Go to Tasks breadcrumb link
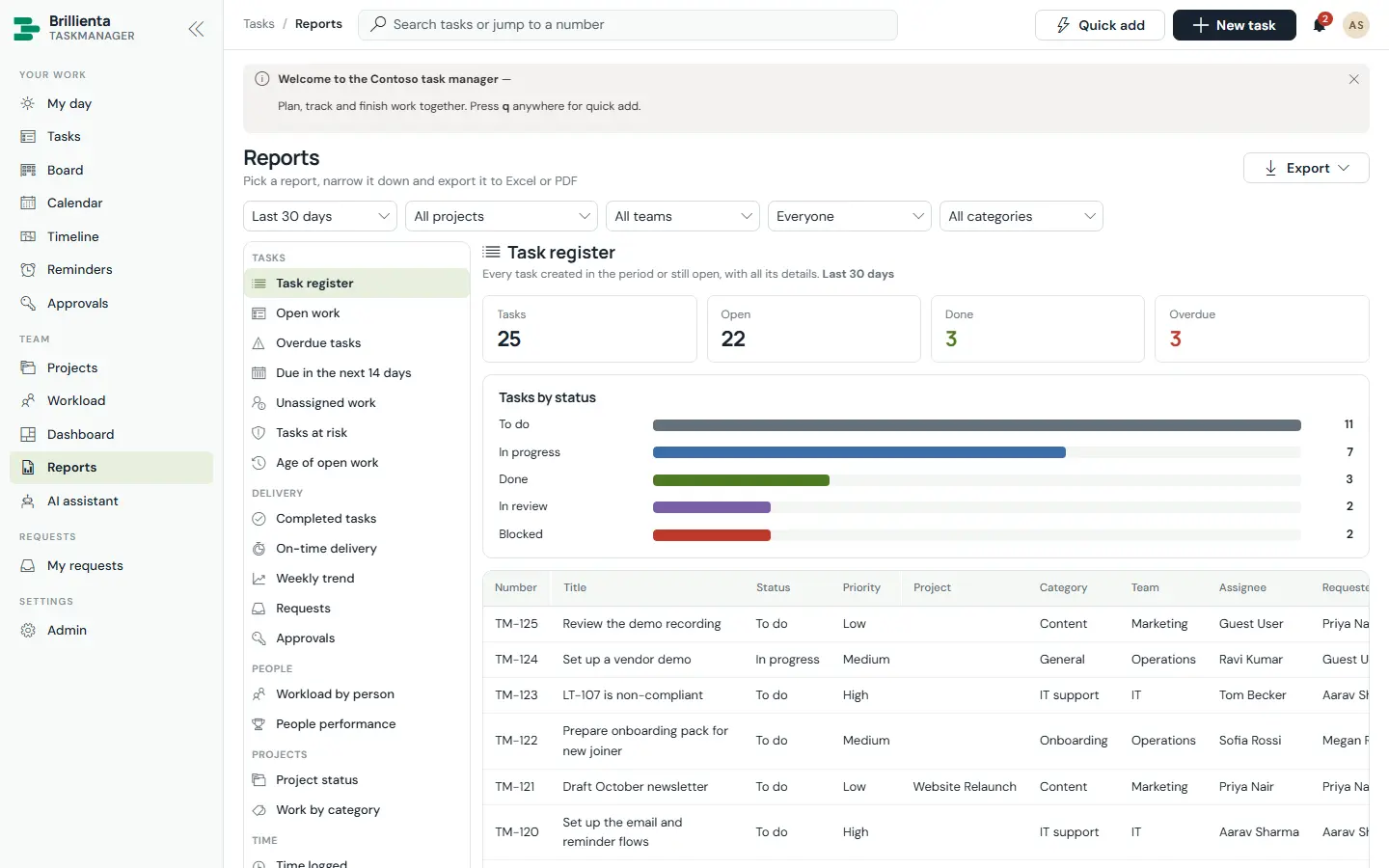The height and width of the screenshot is (868, 1389). [259, 24]
